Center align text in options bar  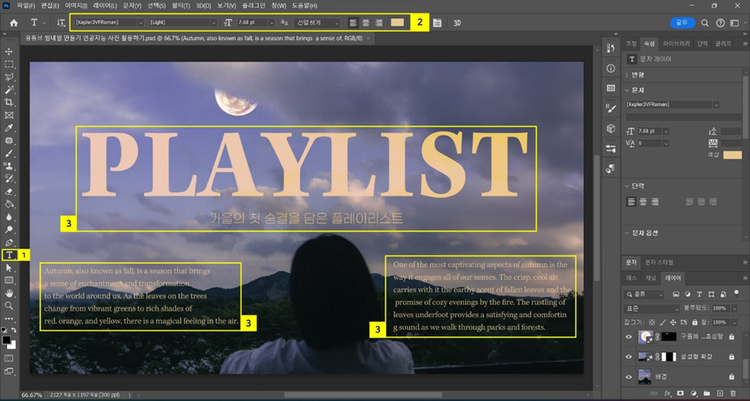click(x=366, y=22)
